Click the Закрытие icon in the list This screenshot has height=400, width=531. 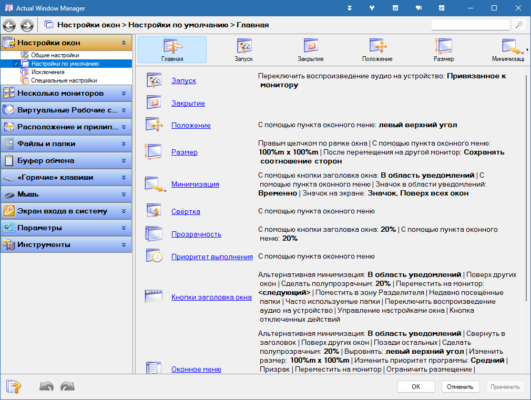coord(154,103)
